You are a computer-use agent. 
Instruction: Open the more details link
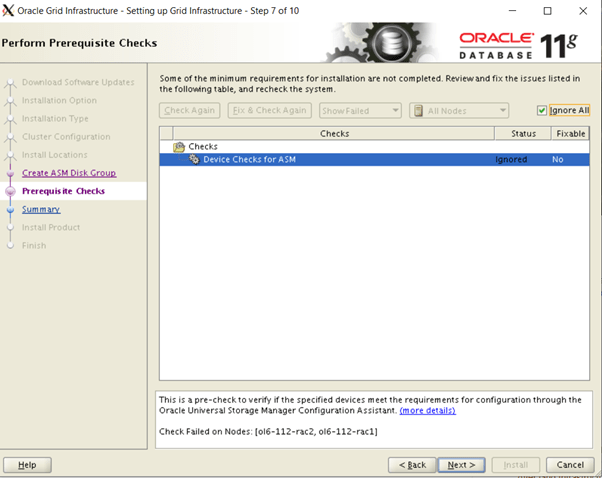click(x=427, y=410)
